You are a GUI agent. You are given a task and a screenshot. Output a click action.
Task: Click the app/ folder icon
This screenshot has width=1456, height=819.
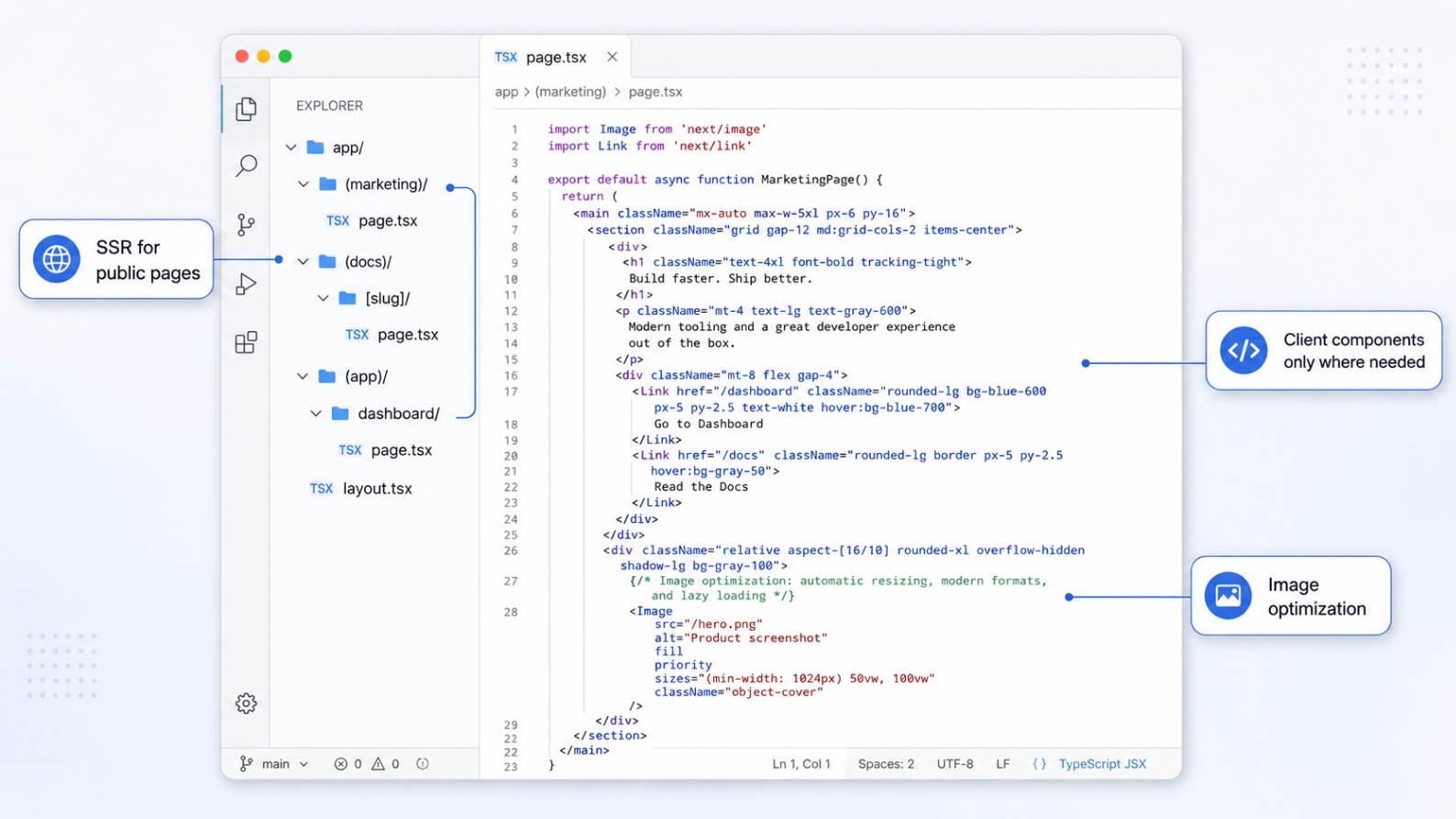pos(315,147)
